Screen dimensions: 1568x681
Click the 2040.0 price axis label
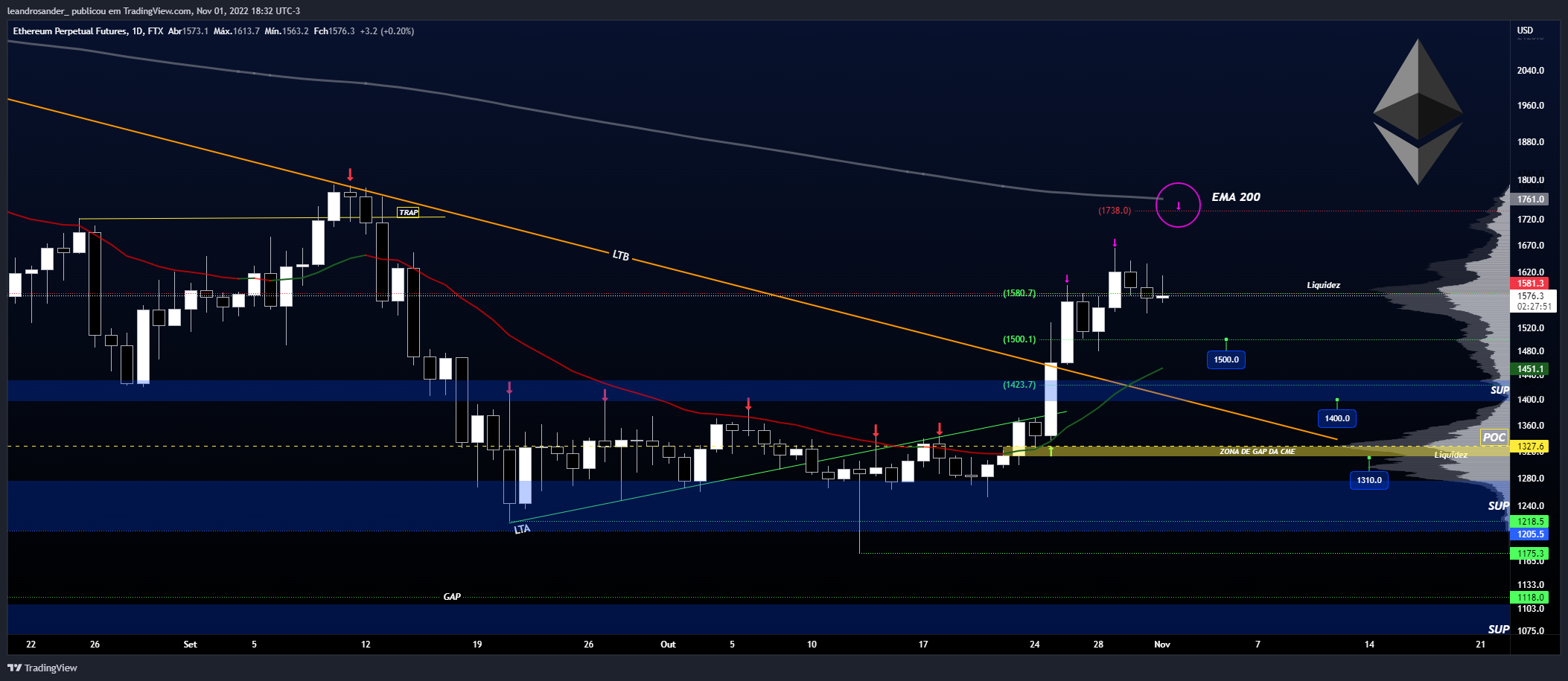click(1531, 71)
